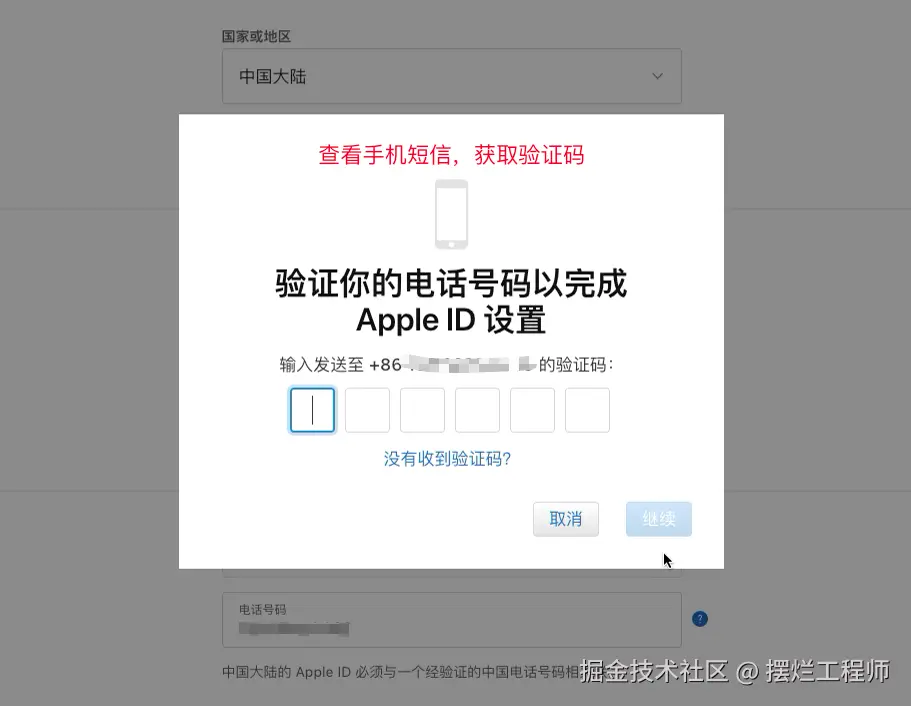Viewport: 911px width, 706px height.
Task: Select the third verification code digit box
Action: (x=422, y=410)
